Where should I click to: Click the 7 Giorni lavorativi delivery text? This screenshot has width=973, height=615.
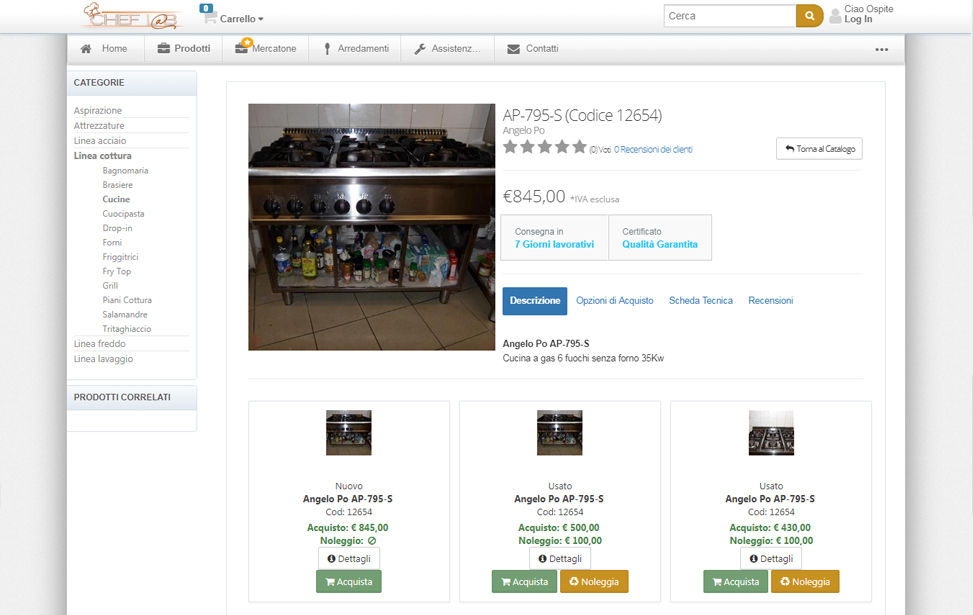coord(554,245)
